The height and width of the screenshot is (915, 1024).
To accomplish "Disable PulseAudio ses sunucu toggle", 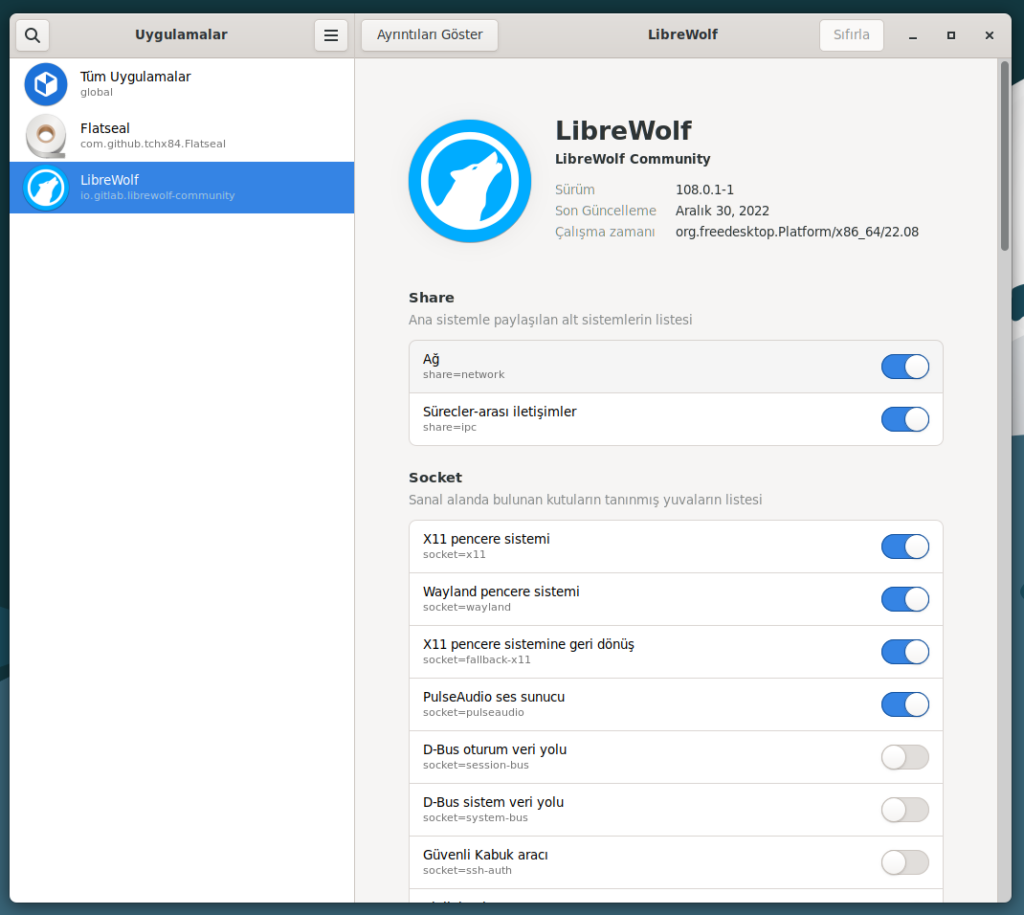I will click(x=904, y=705).
